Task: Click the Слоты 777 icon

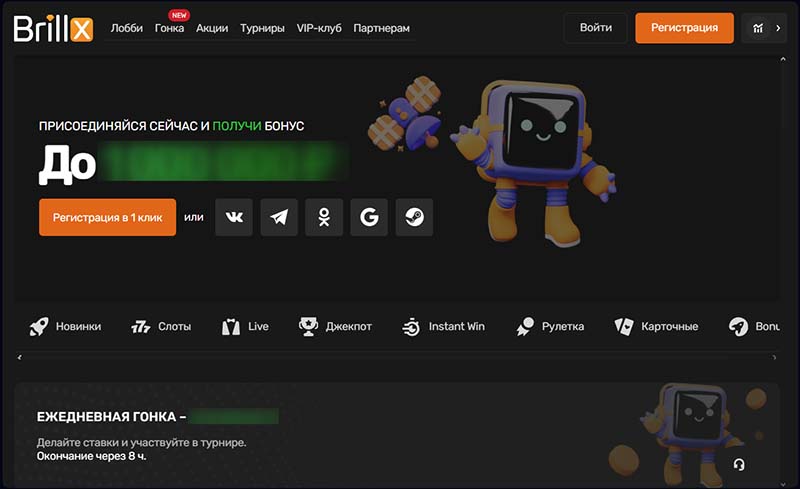Action: [140, 327]
